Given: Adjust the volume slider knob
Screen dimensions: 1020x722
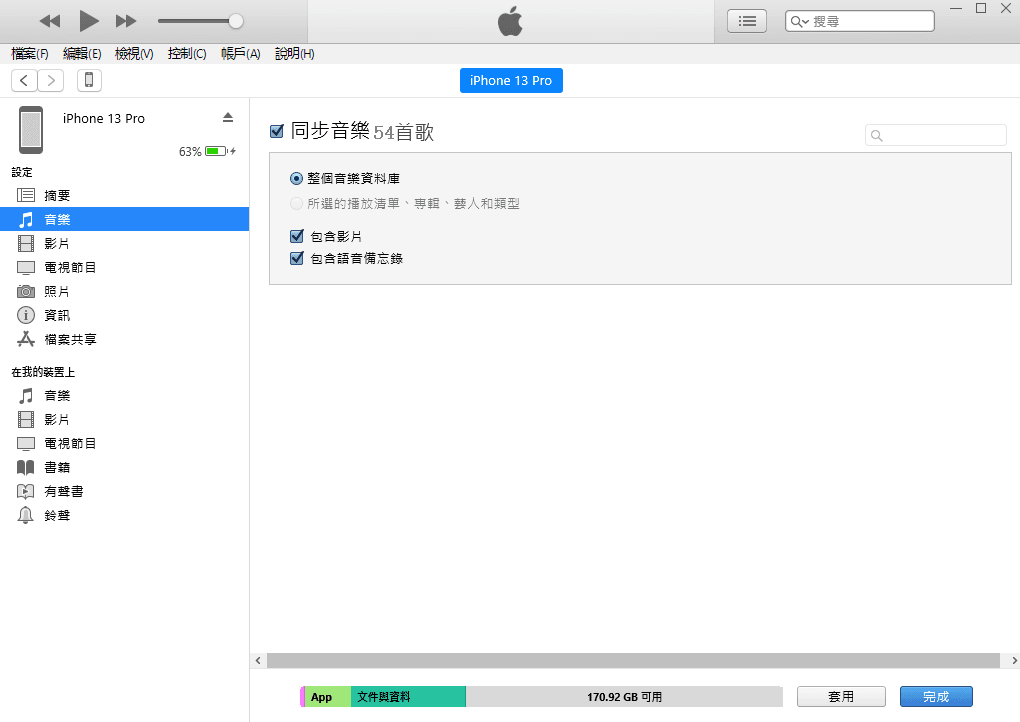Looking at the screenshot, I should (x=235, y=21).
